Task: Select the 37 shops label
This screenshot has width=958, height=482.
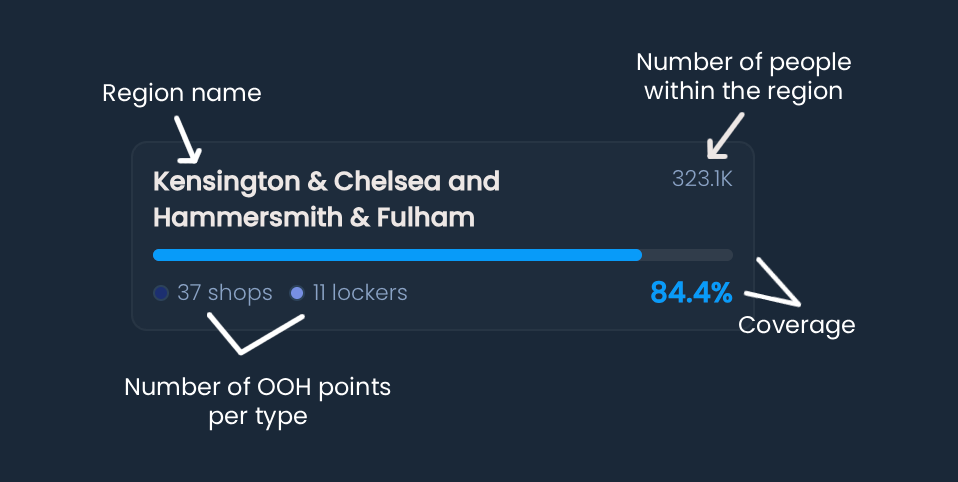Action: (224, 293)
